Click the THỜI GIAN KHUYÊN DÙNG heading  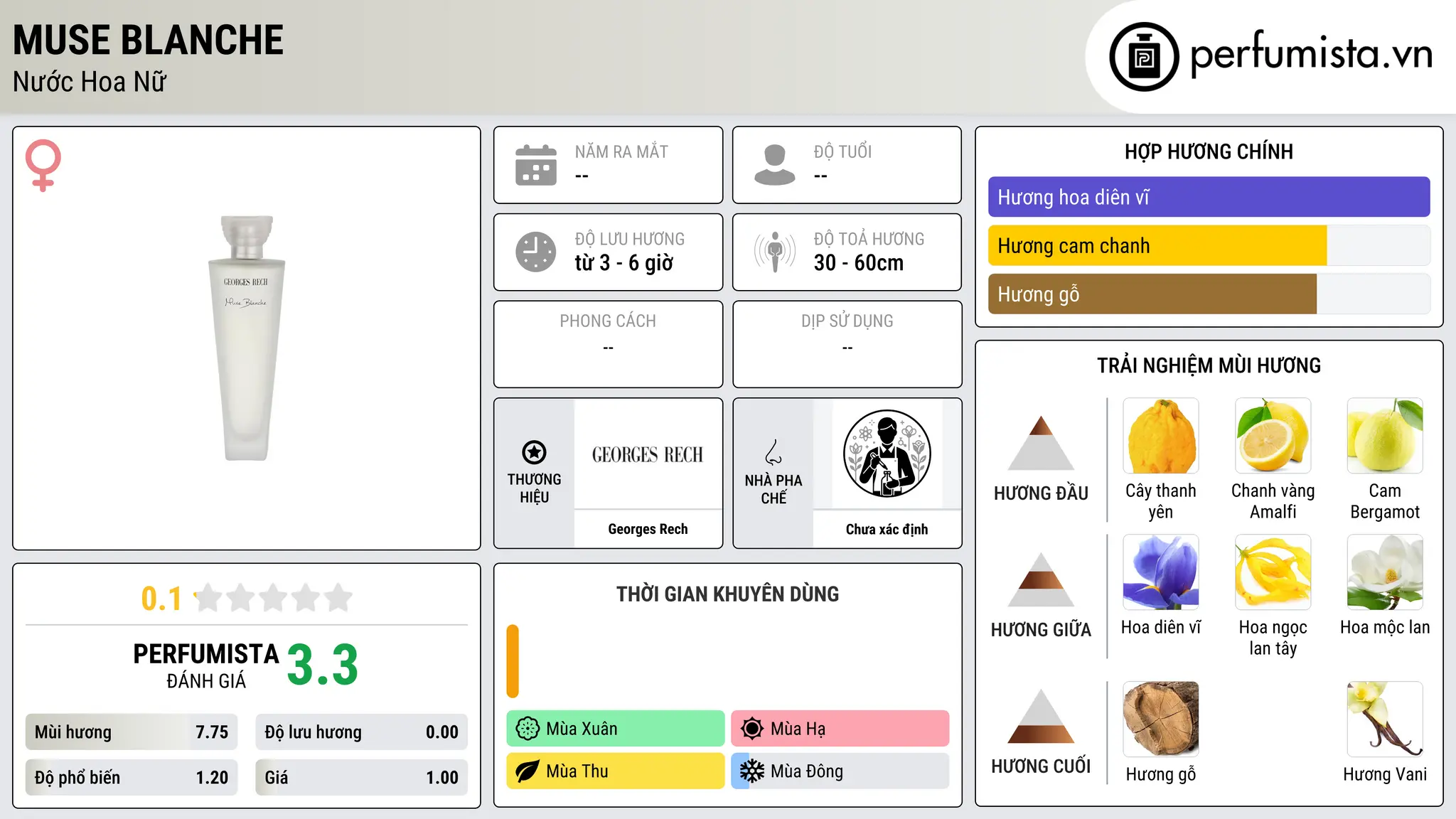pyautogui.click(x=727, y=594)
